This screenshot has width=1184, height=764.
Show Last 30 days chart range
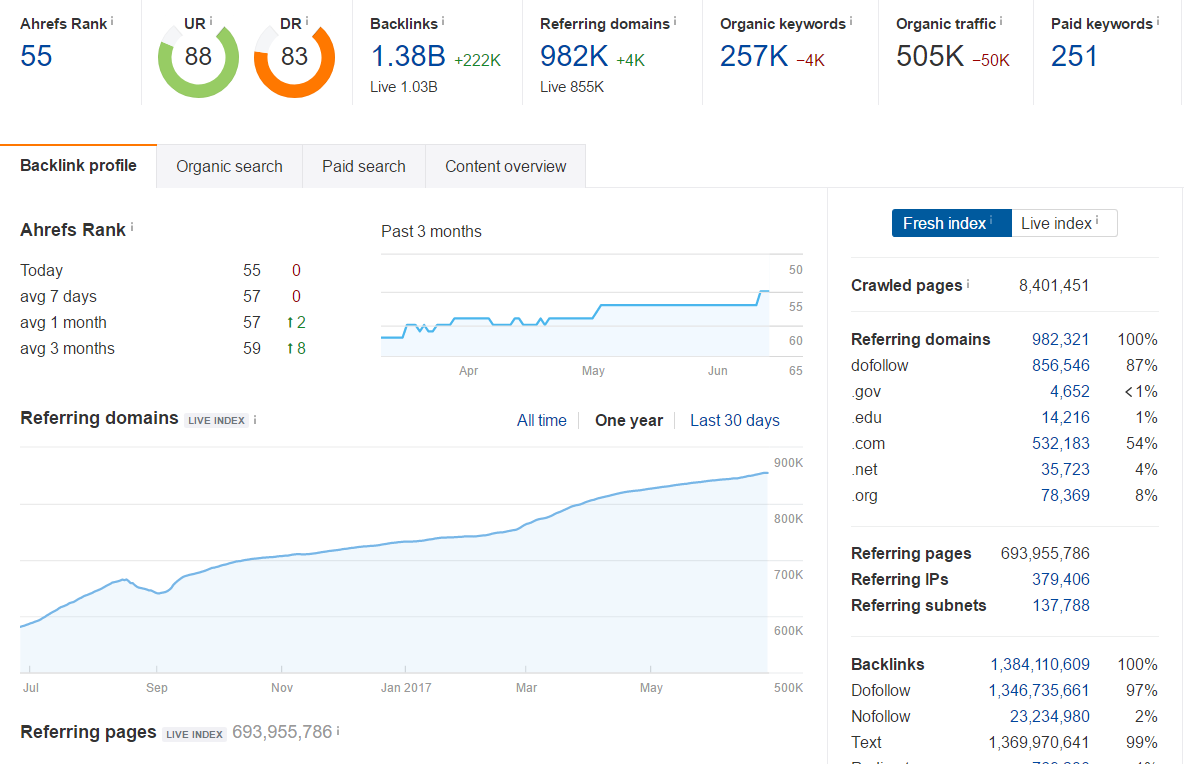pos(735,421)
